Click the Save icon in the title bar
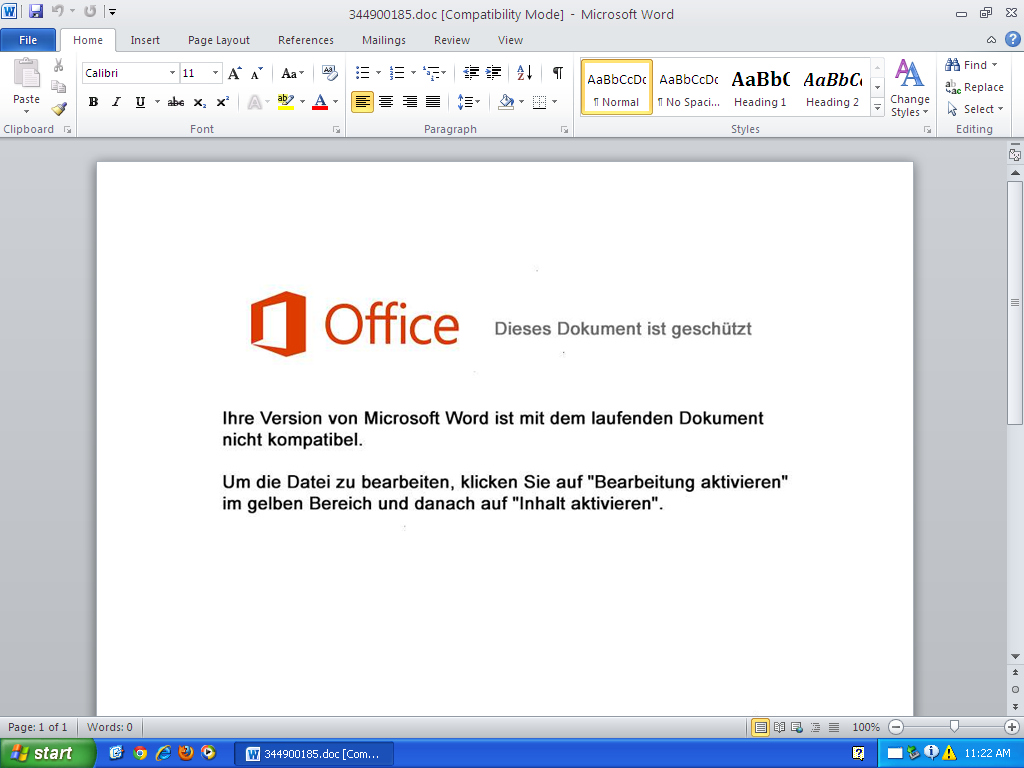 tap(36, 11)
